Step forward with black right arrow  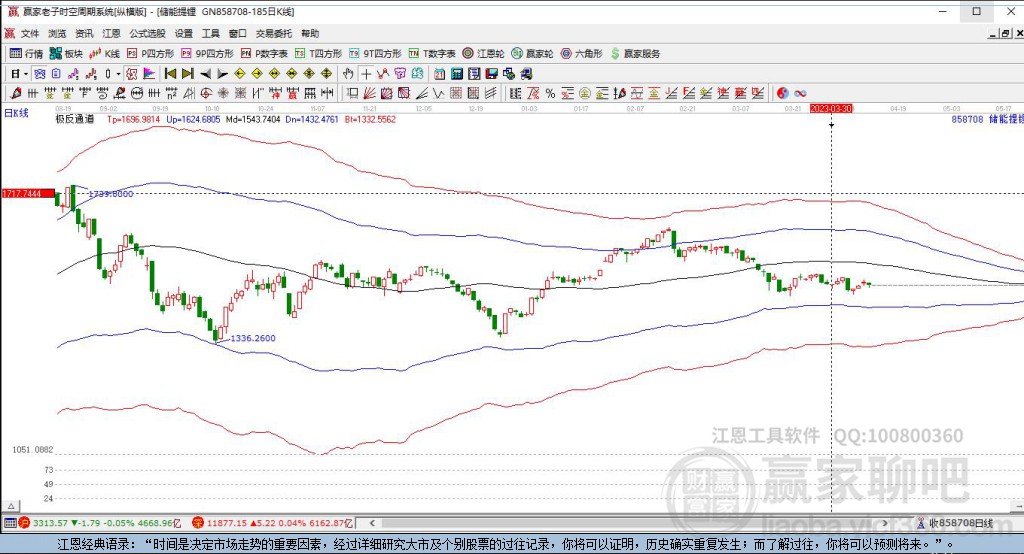click(x=222, y=74)
